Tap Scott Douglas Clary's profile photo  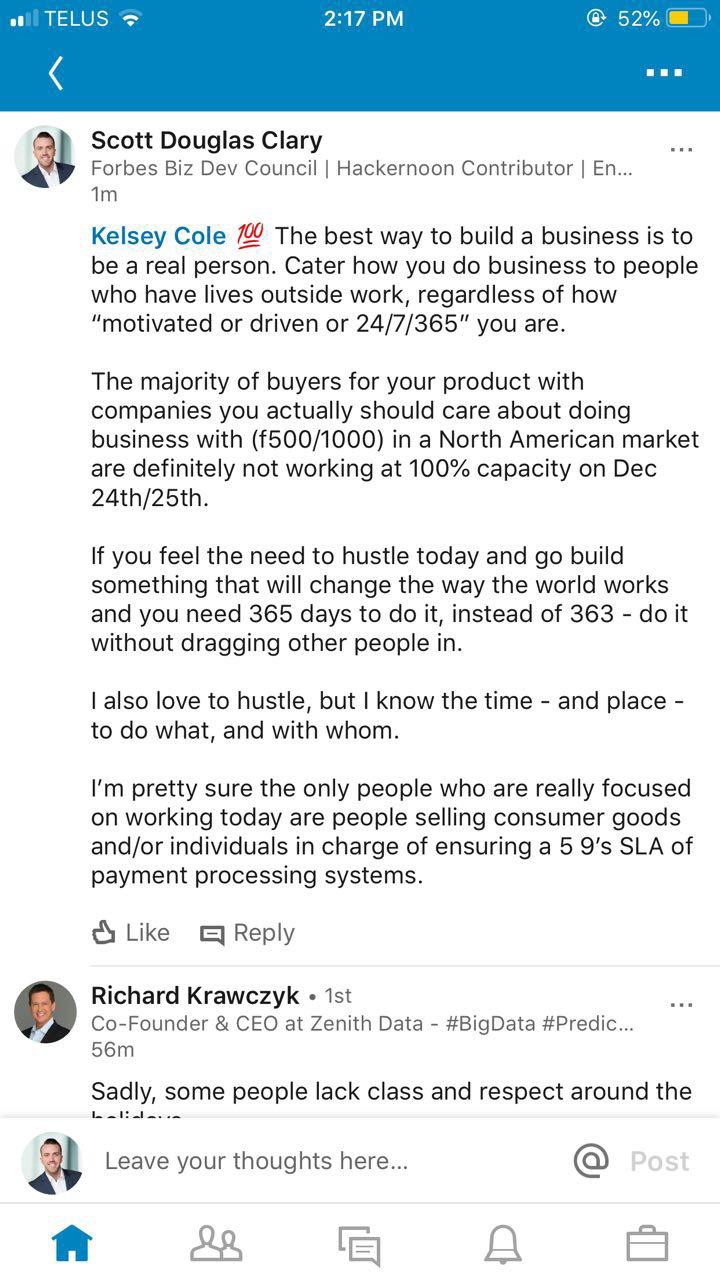[x=45, y=157]
